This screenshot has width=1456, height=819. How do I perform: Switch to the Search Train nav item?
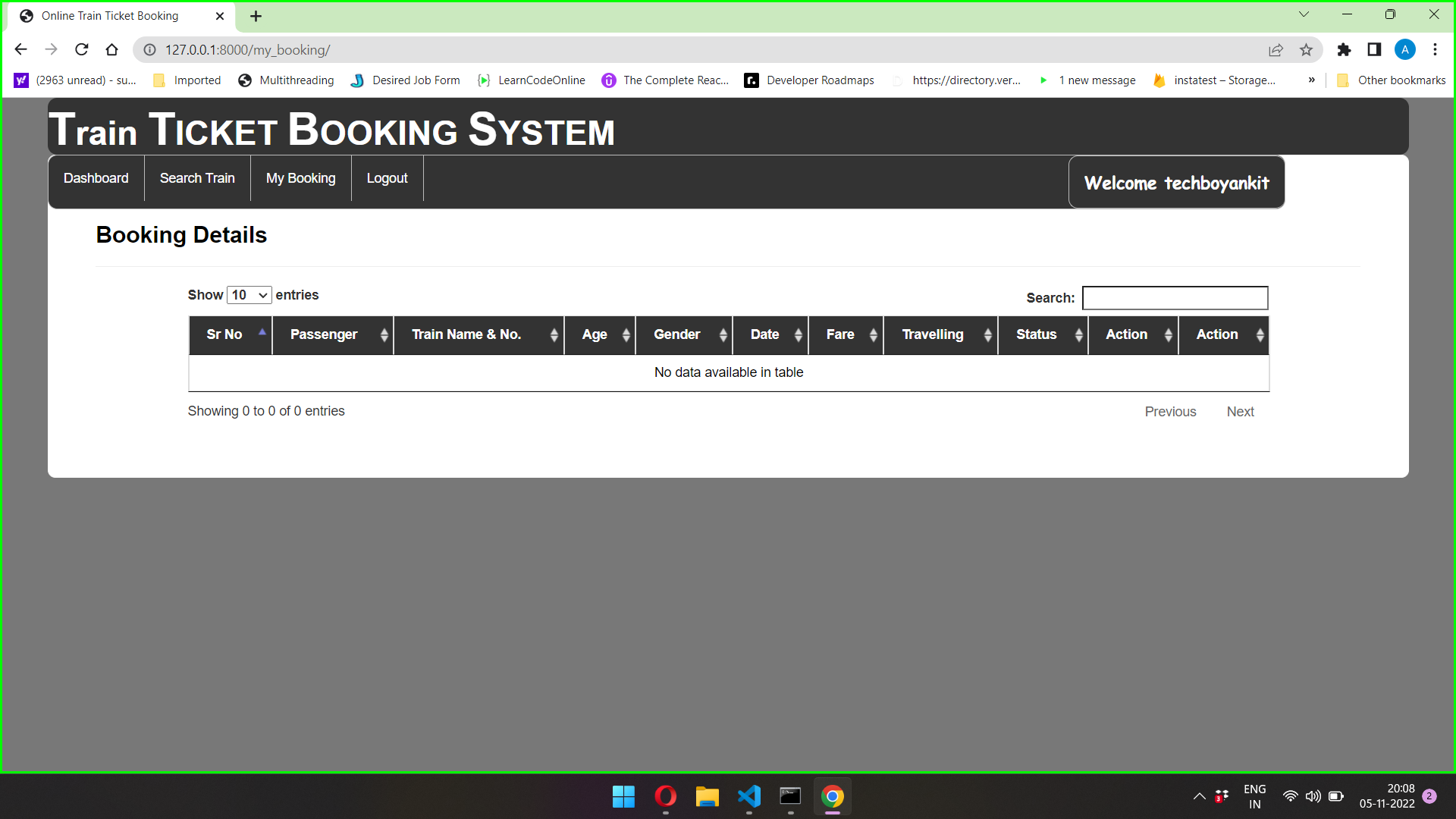pos(196,178)
